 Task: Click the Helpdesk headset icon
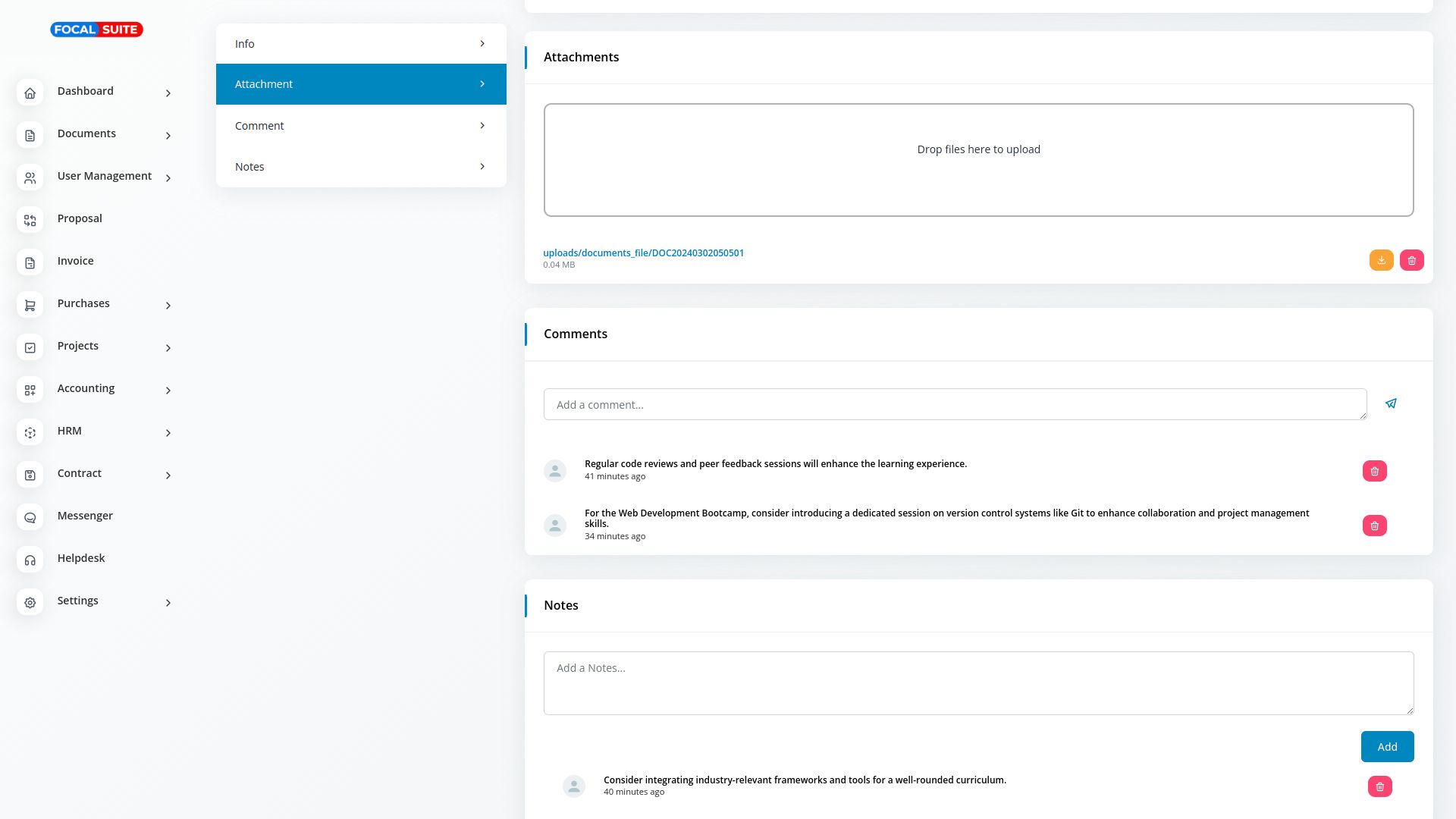(x=30, y=560)
